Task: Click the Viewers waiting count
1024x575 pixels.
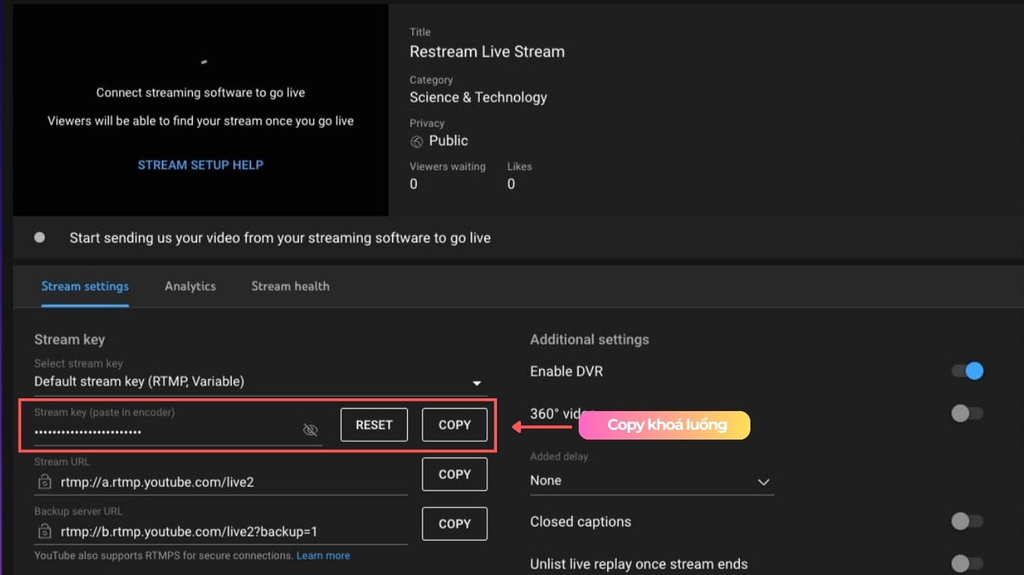Action: pyautogui.click(x=413, y=184)
